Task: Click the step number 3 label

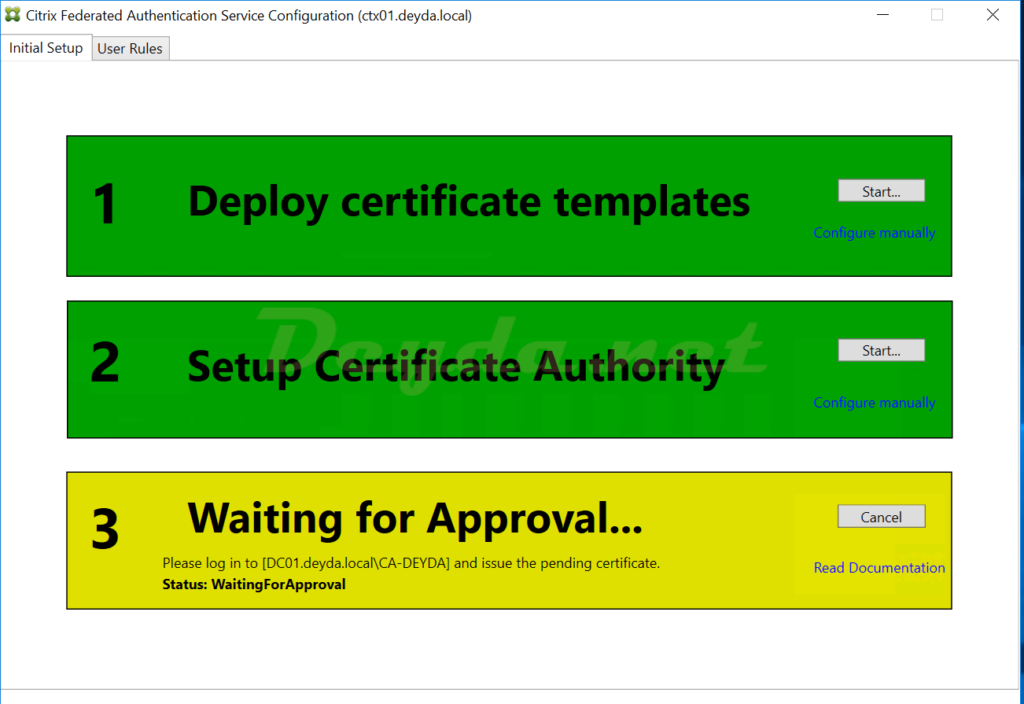Action: click(105, 530)
